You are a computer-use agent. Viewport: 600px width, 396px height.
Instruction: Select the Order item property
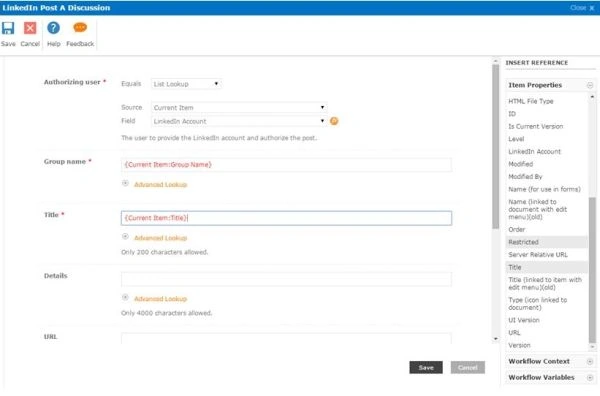coord(517,230)
